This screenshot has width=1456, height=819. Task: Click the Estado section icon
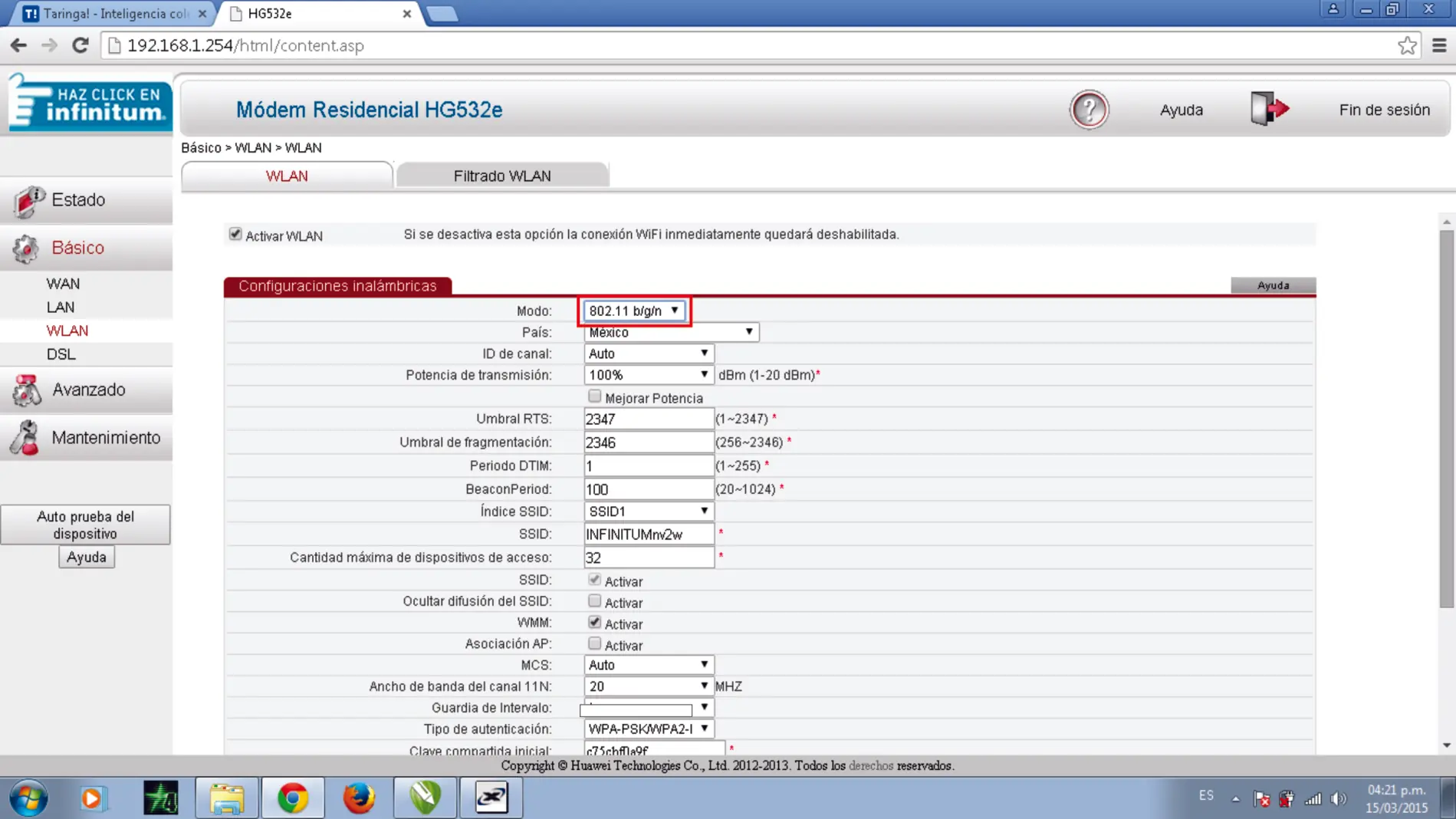(x=29, y=201)
